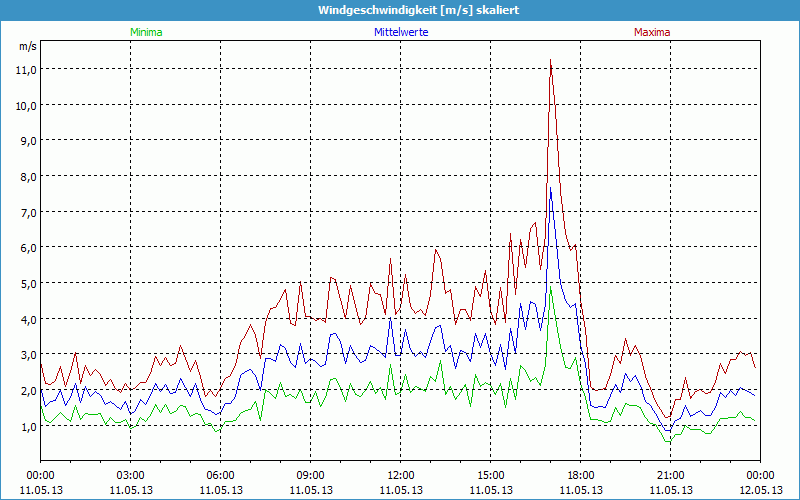Click the 1,0 y-axis tick label

click(26, 426)
